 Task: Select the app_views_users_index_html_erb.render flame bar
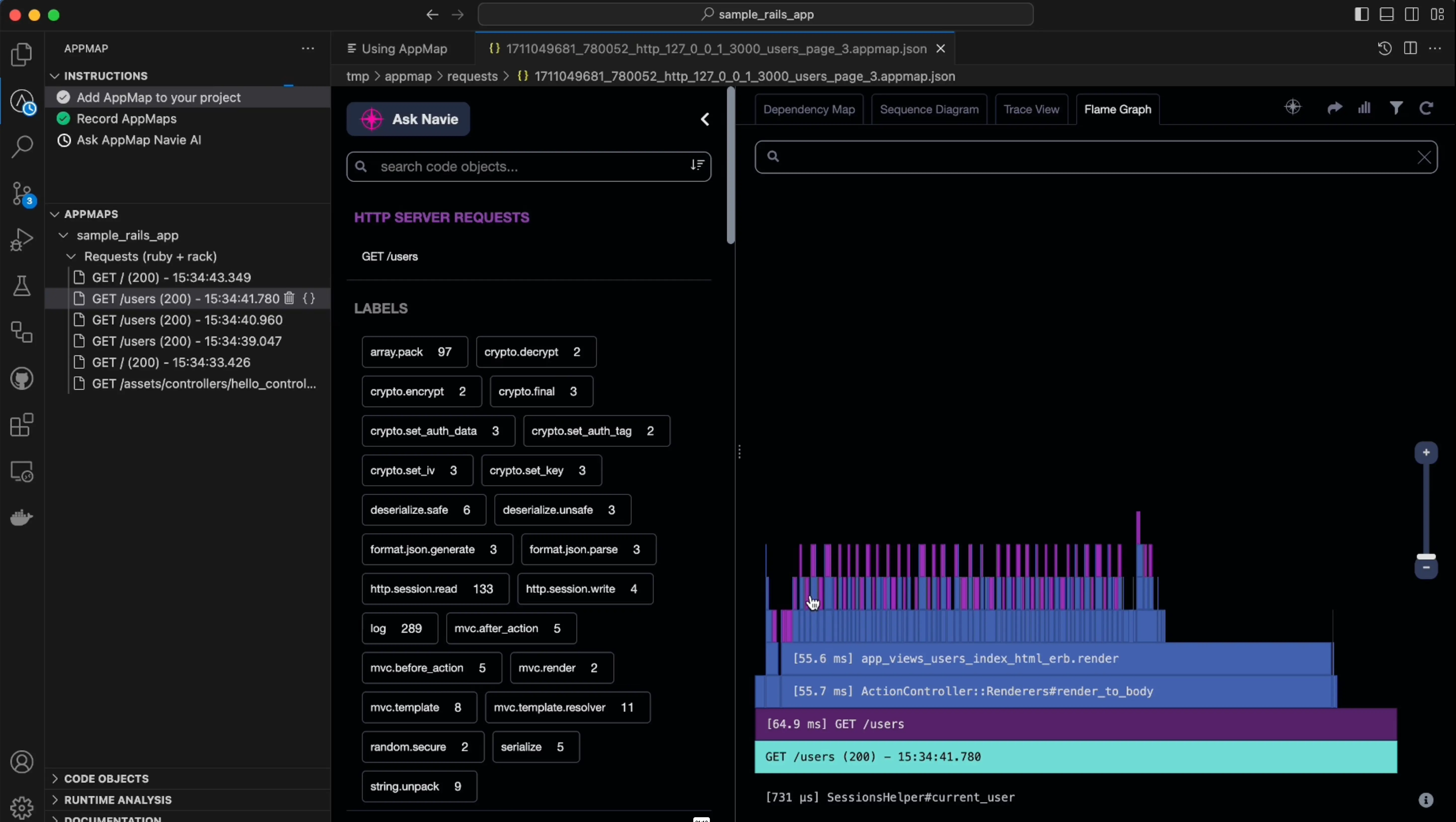[1056, 659]
